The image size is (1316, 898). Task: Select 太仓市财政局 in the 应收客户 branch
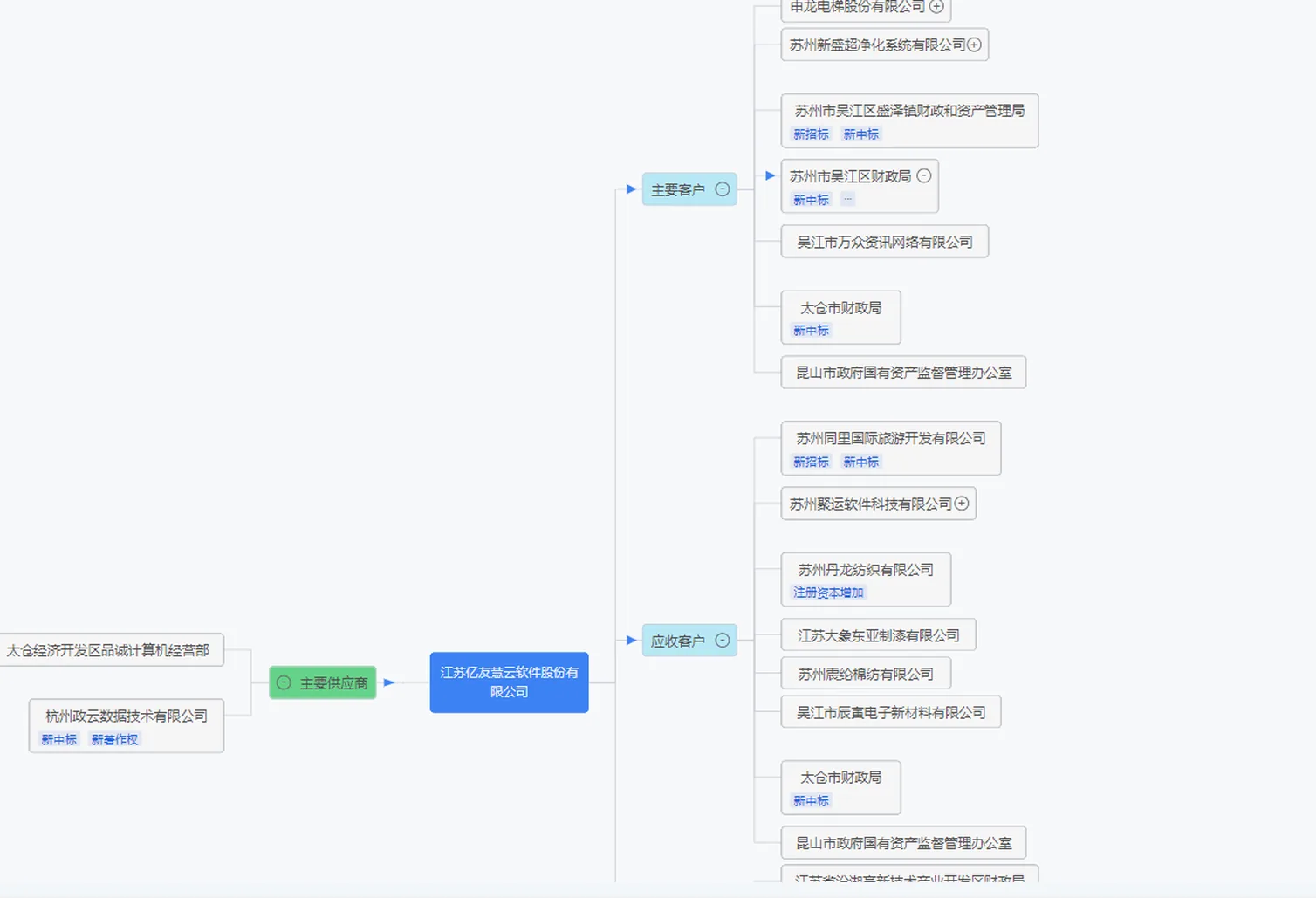point(840,787)
